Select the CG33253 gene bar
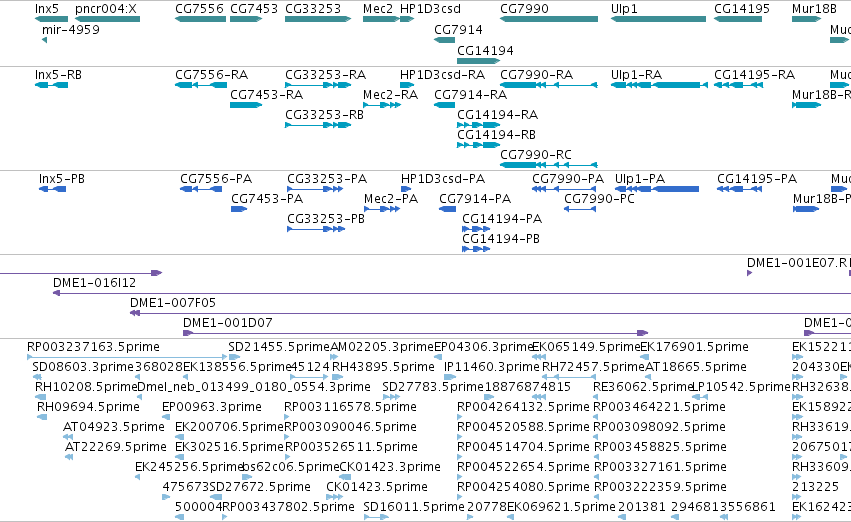851x522 pixels. click(318, 19)
